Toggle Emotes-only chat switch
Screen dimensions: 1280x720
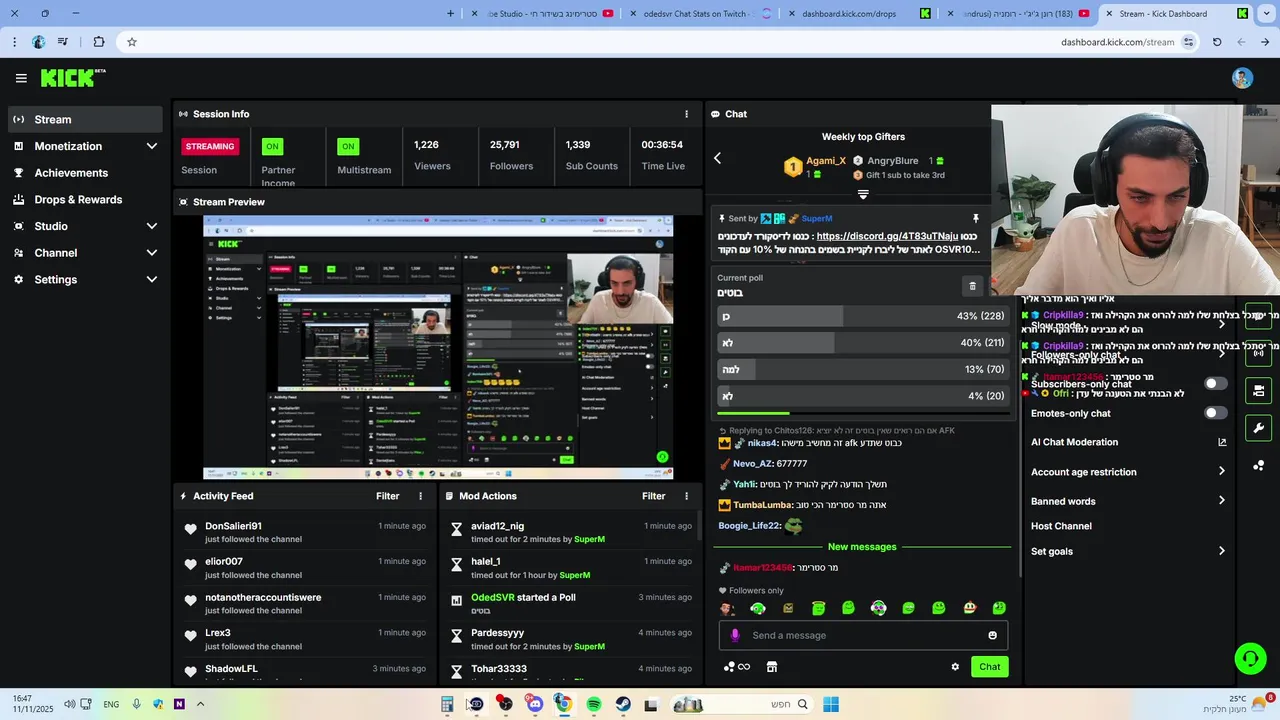point(1215,413)
